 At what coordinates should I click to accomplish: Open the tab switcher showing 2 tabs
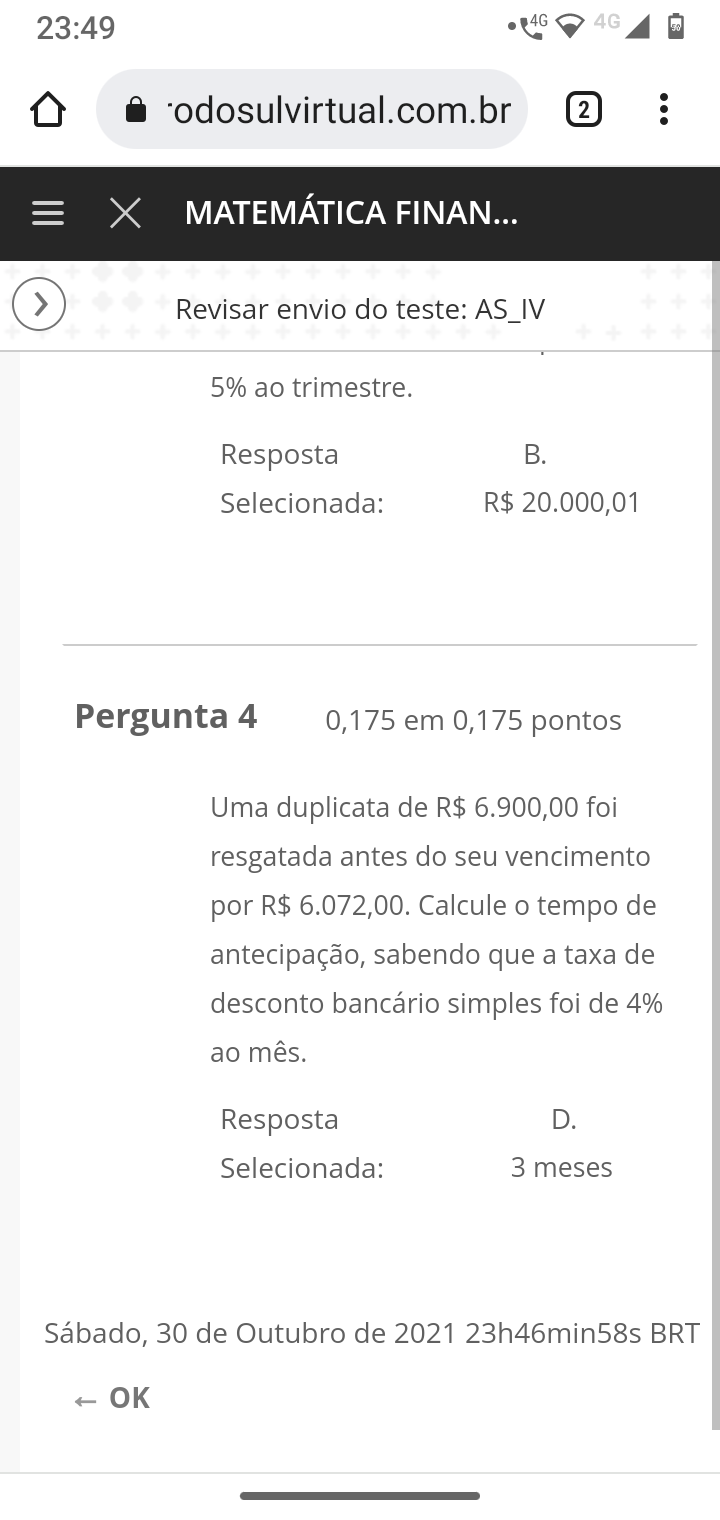point(584,109)
